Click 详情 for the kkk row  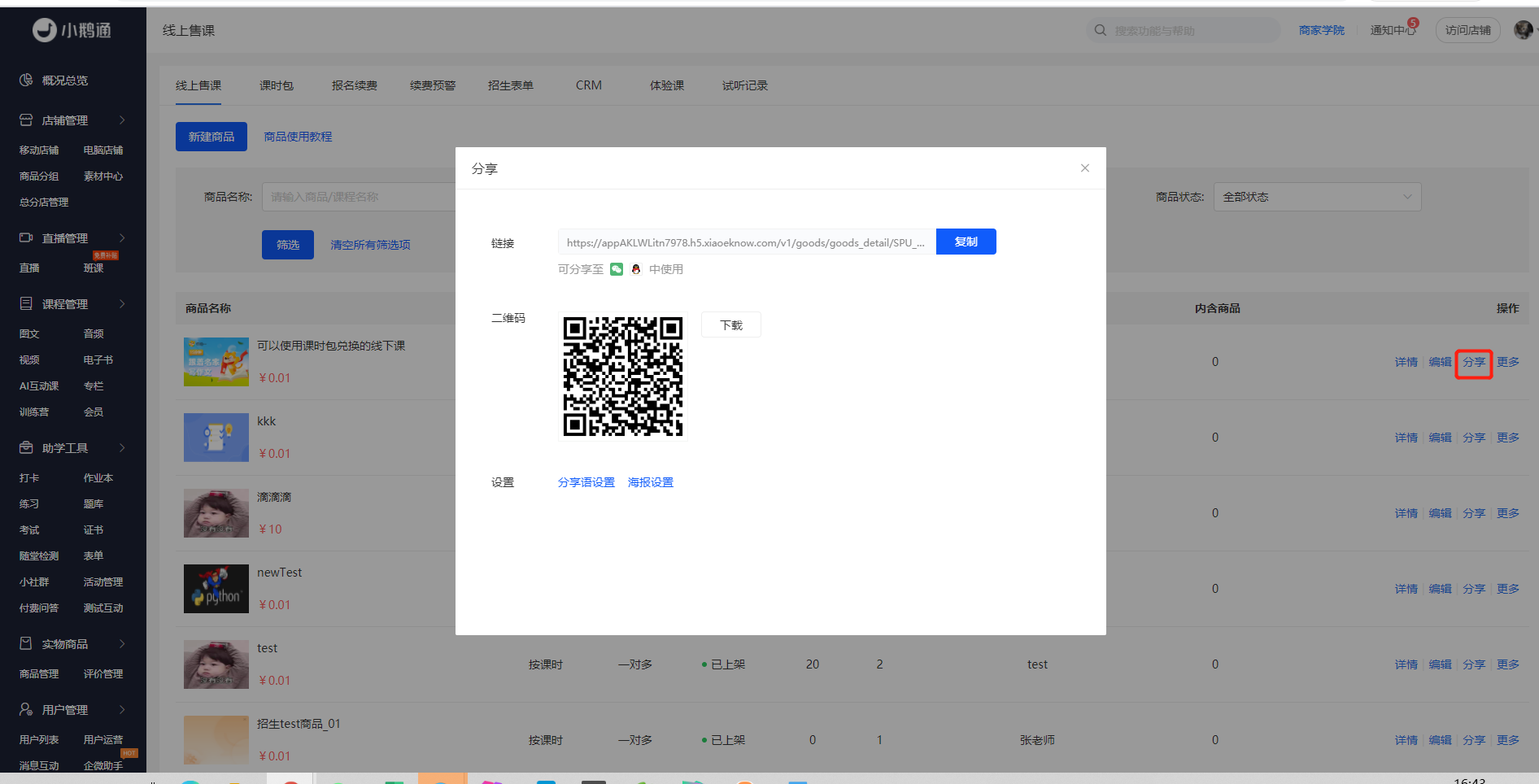(x=1406, y=438)
